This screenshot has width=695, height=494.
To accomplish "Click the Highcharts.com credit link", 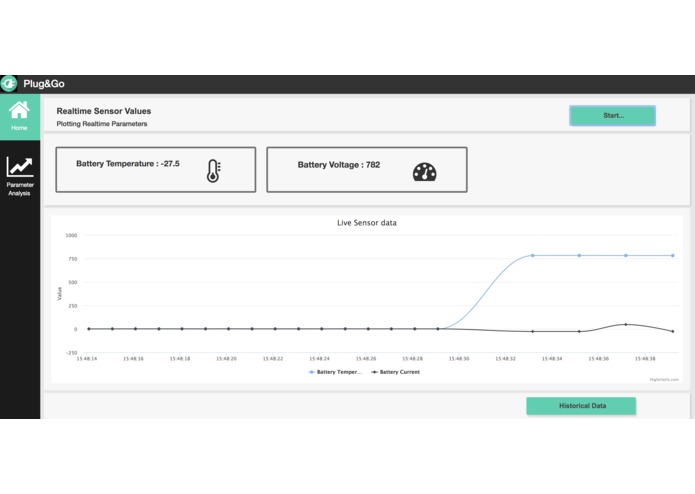I will 664,380.
